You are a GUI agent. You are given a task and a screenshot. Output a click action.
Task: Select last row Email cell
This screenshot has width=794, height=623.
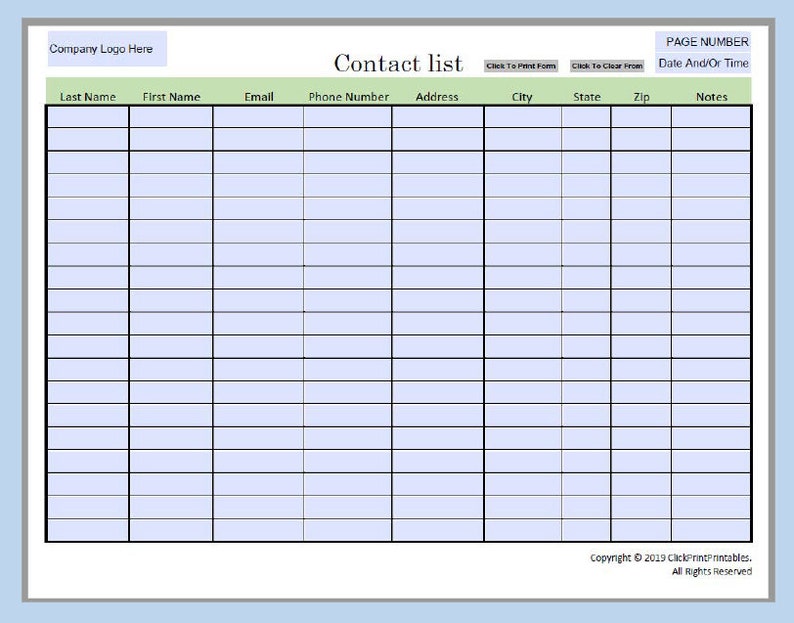(258, 530)
